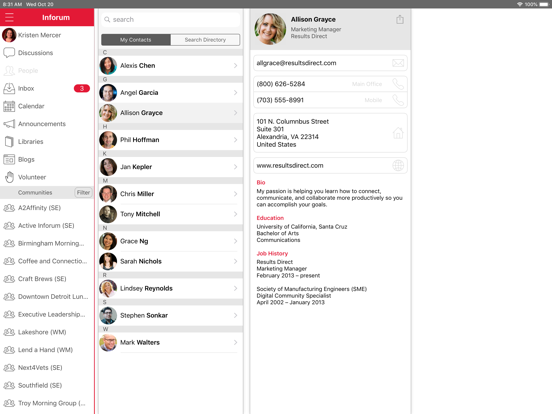Click the People icon in sidebar
The width and height of the screenshot is (552, 414).
tap(9, 70)
